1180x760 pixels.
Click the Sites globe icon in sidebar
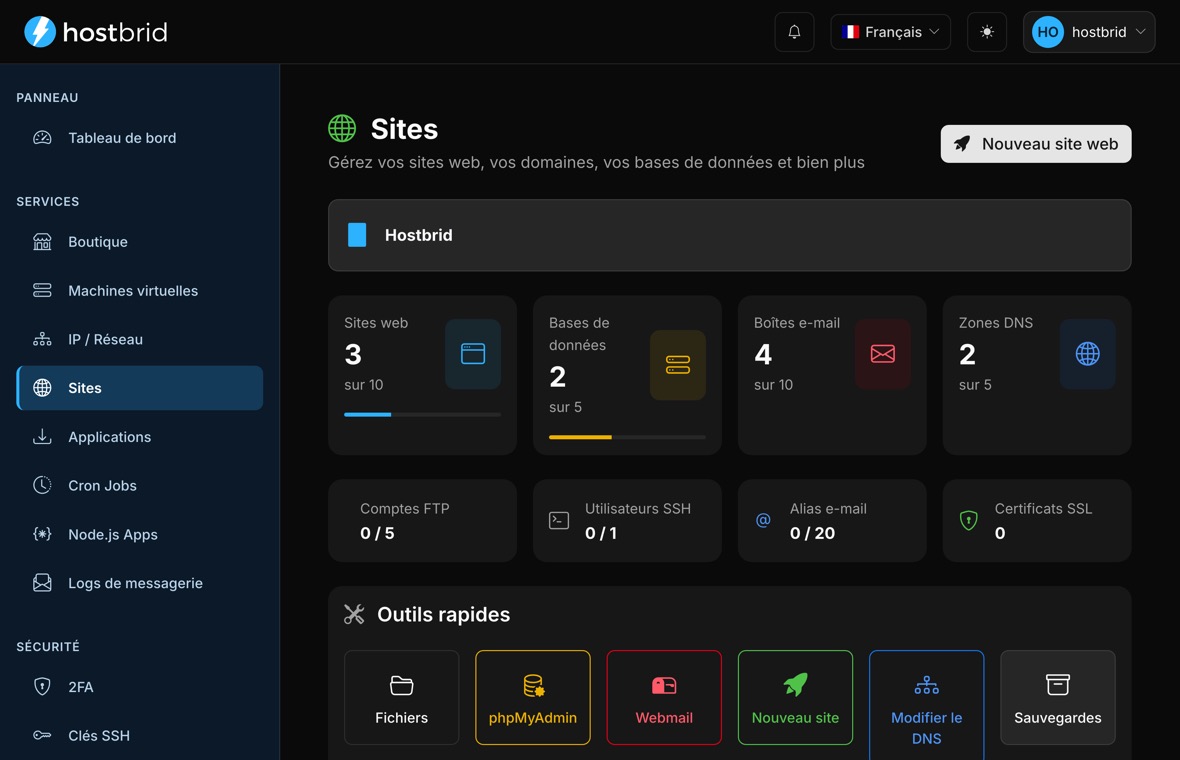point(42,388)
